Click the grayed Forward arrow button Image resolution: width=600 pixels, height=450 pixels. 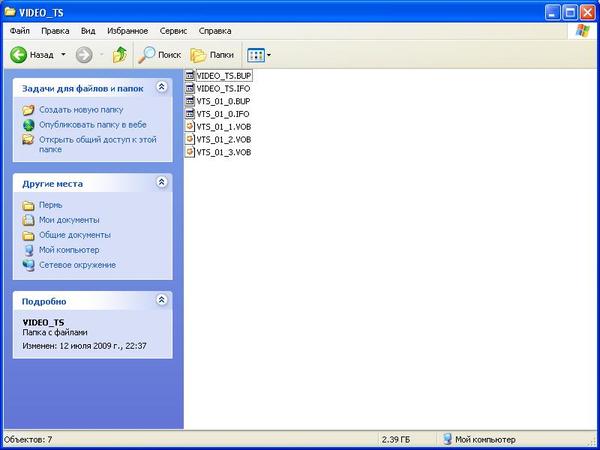(x=84, y=55)
